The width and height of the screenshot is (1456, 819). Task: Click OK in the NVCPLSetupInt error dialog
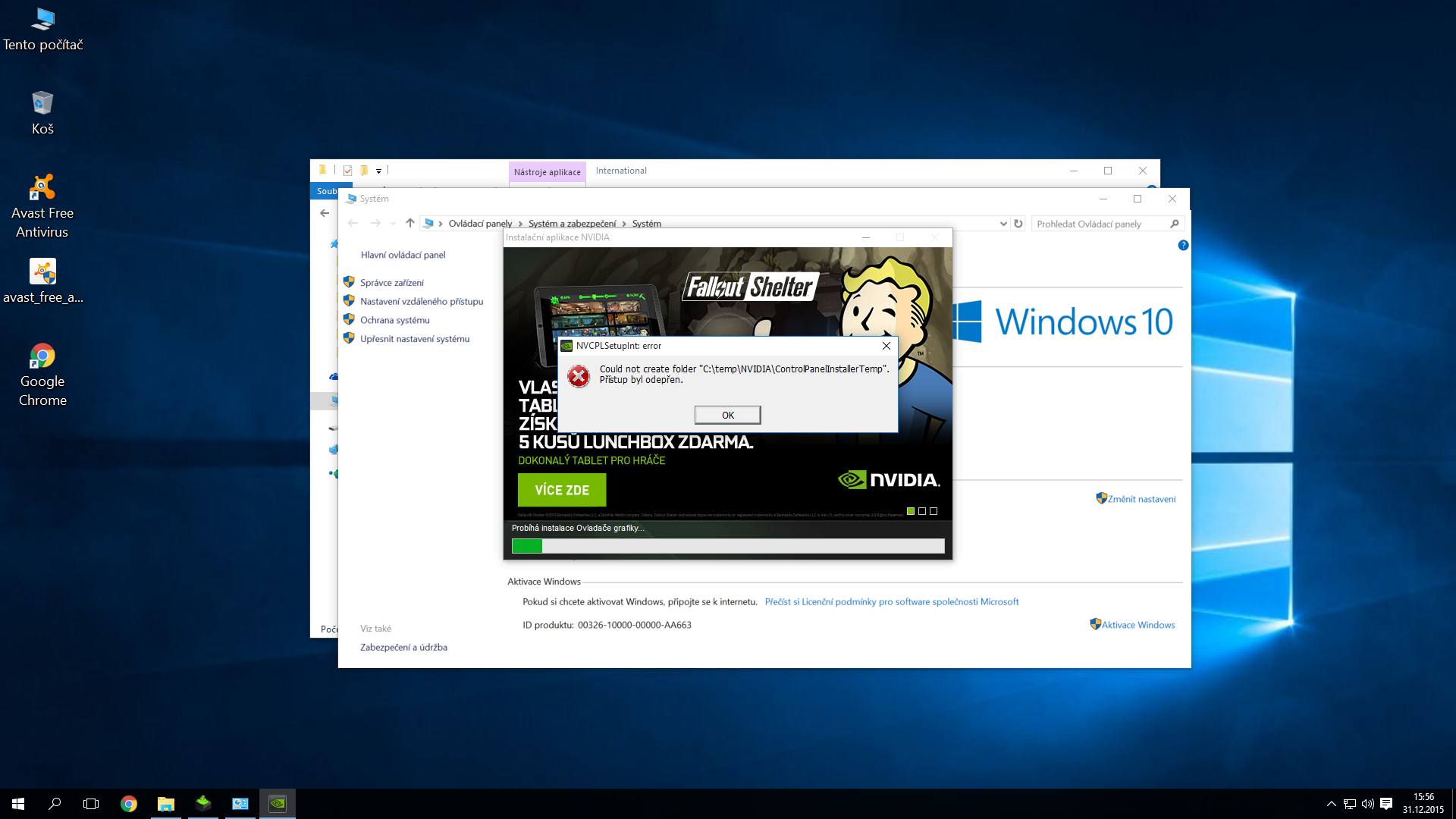[x=727, y=415]
